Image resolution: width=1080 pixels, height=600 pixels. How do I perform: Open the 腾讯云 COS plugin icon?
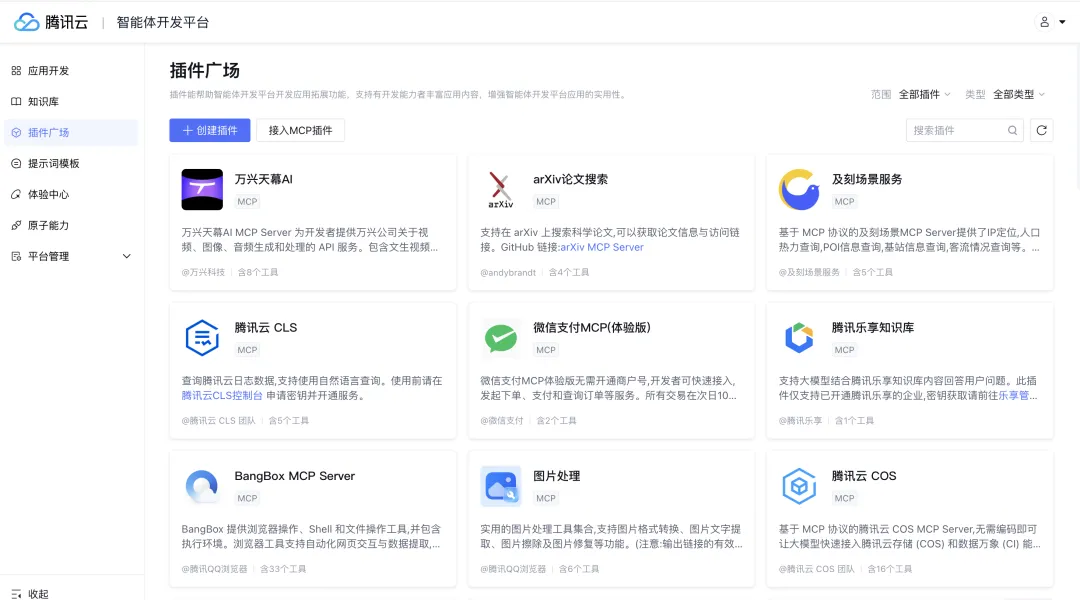pos(799,486)
